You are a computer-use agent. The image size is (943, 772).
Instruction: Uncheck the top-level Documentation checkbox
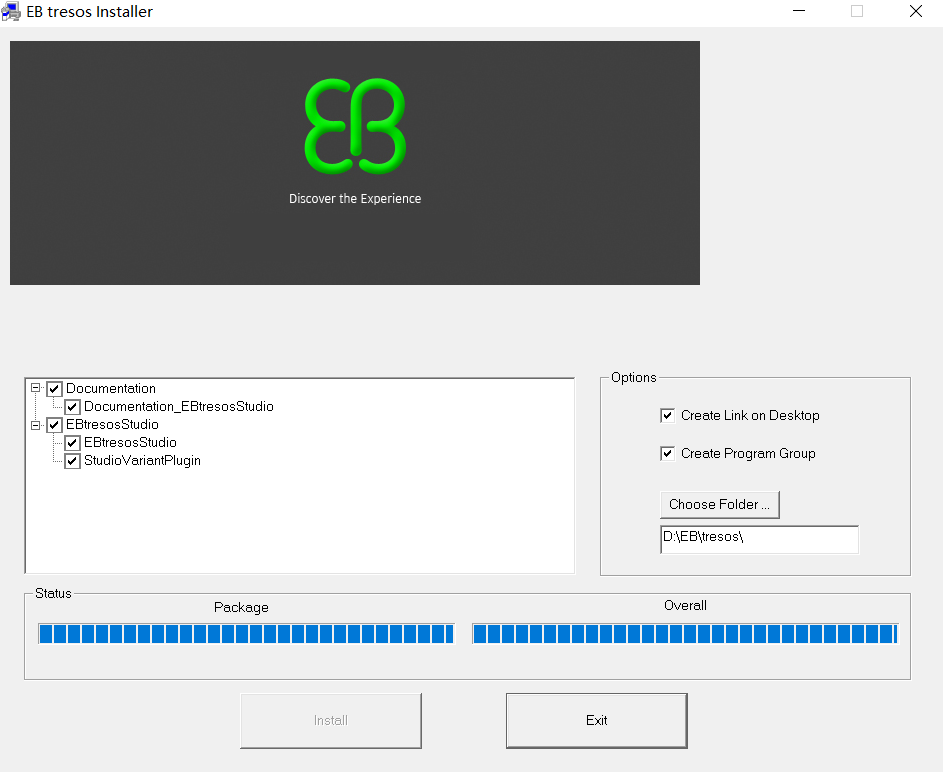pyautogui.click(x=54, y=389)
